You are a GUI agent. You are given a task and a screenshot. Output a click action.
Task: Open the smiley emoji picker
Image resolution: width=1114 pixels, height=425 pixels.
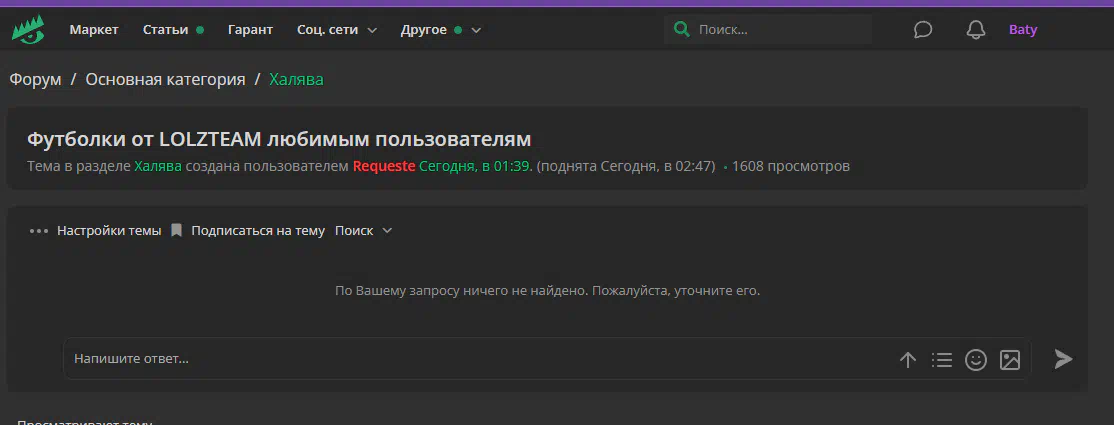[x=975, y=360]
